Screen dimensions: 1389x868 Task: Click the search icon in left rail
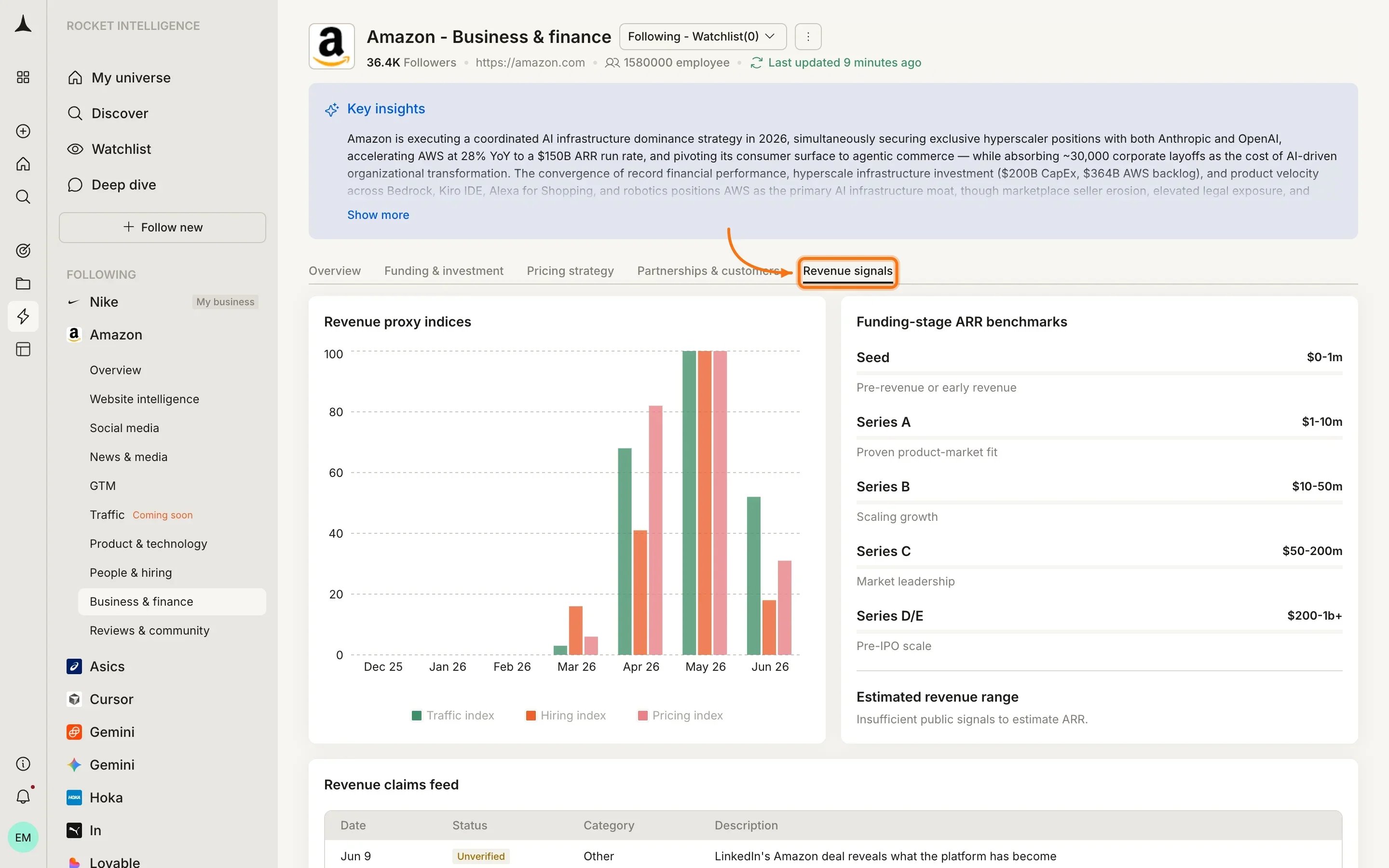pos(23,197)
